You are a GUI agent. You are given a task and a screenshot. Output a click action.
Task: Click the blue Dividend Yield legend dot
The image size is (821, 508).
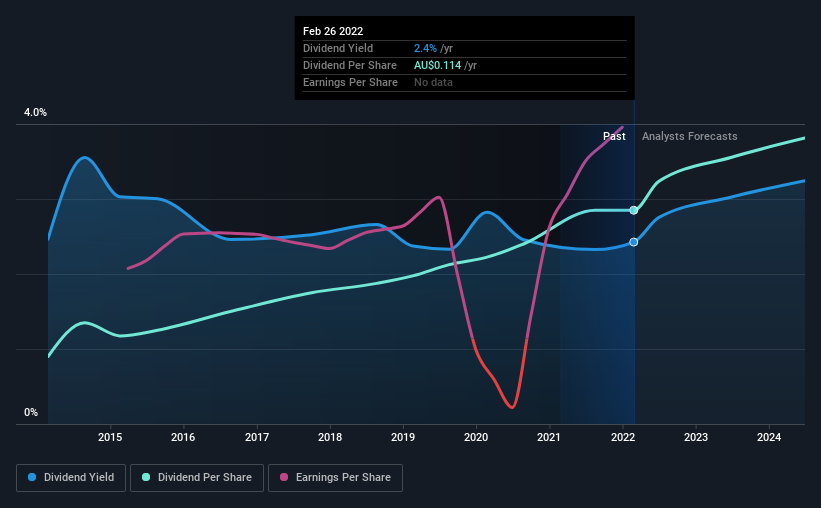click(32, 477)
